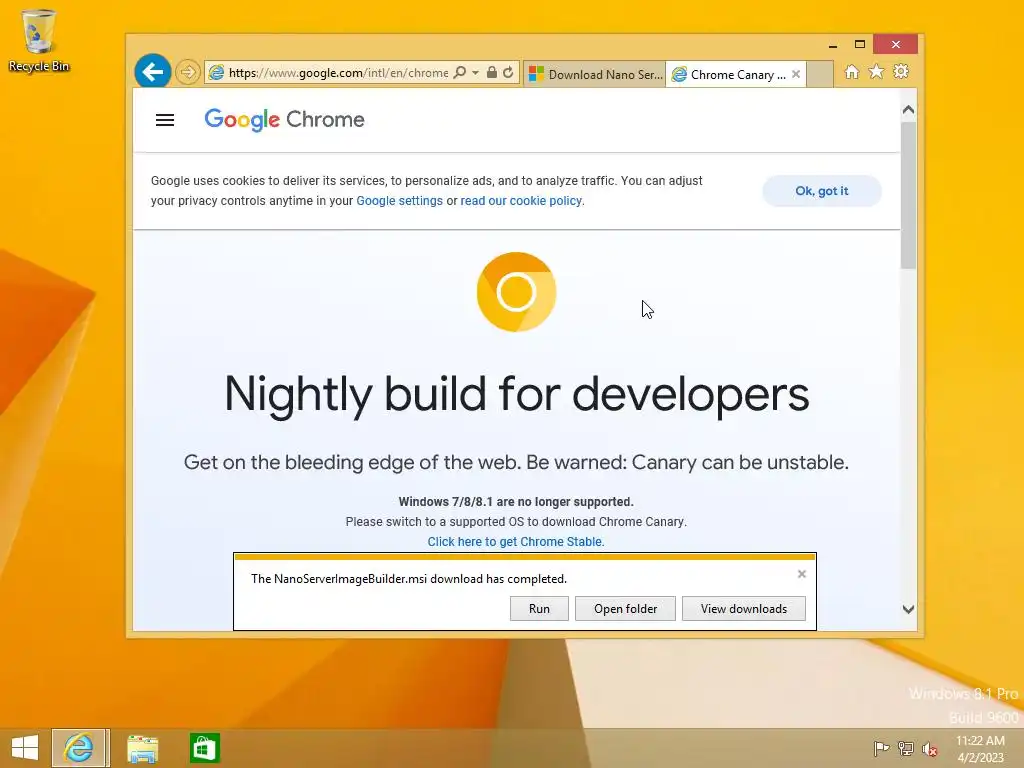Image resolution: width=1024 pixels, height=768 pixels.
Task: Refresh the page
Action: [x=508, y=72]
